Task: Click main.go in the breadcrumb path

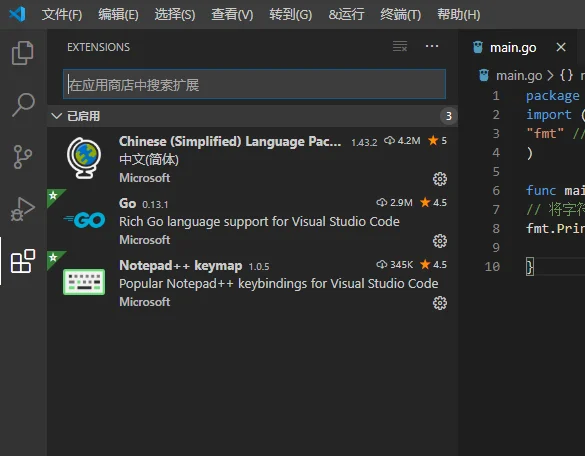Action: (x=519, y=76)
